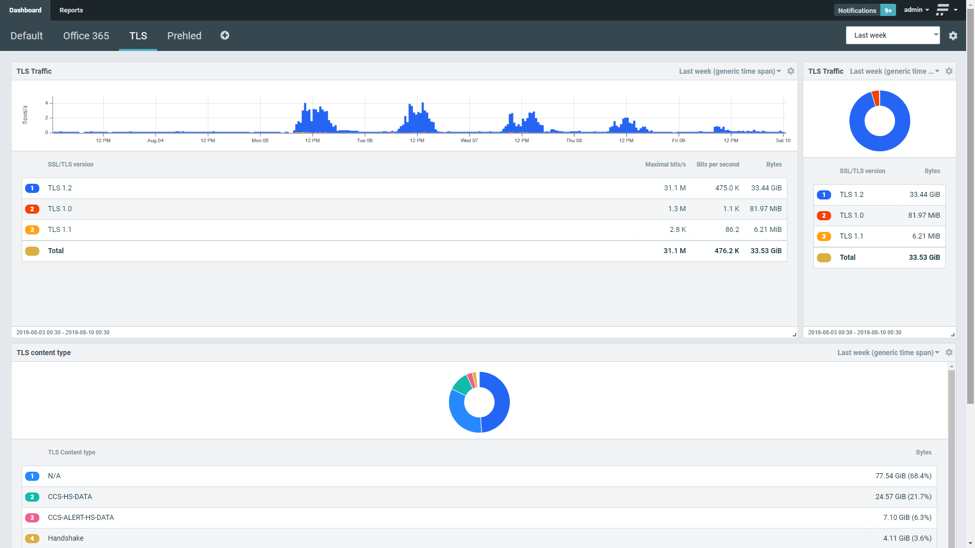The width and height of the screenshot is (975, 548).
Task: Open settings gear of wide TLS Traffic widget
Action: 790,71
